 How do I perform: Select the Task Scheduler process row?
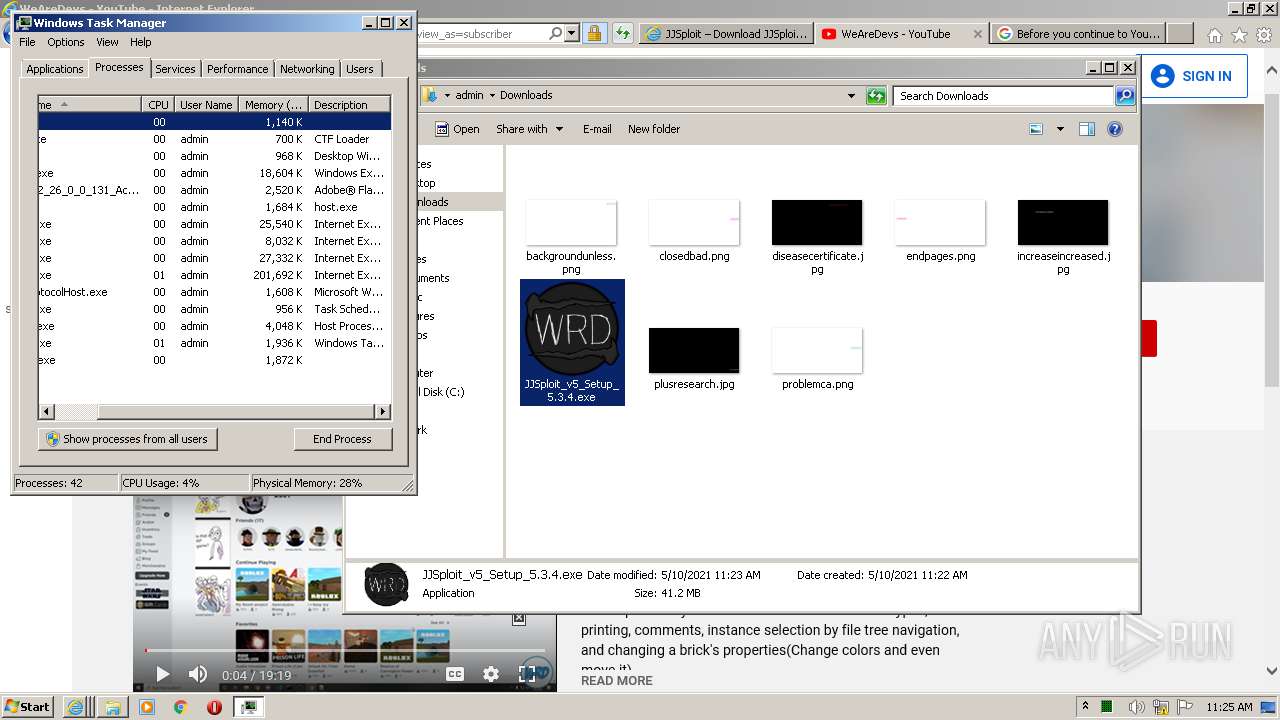[x=214, y=309]
